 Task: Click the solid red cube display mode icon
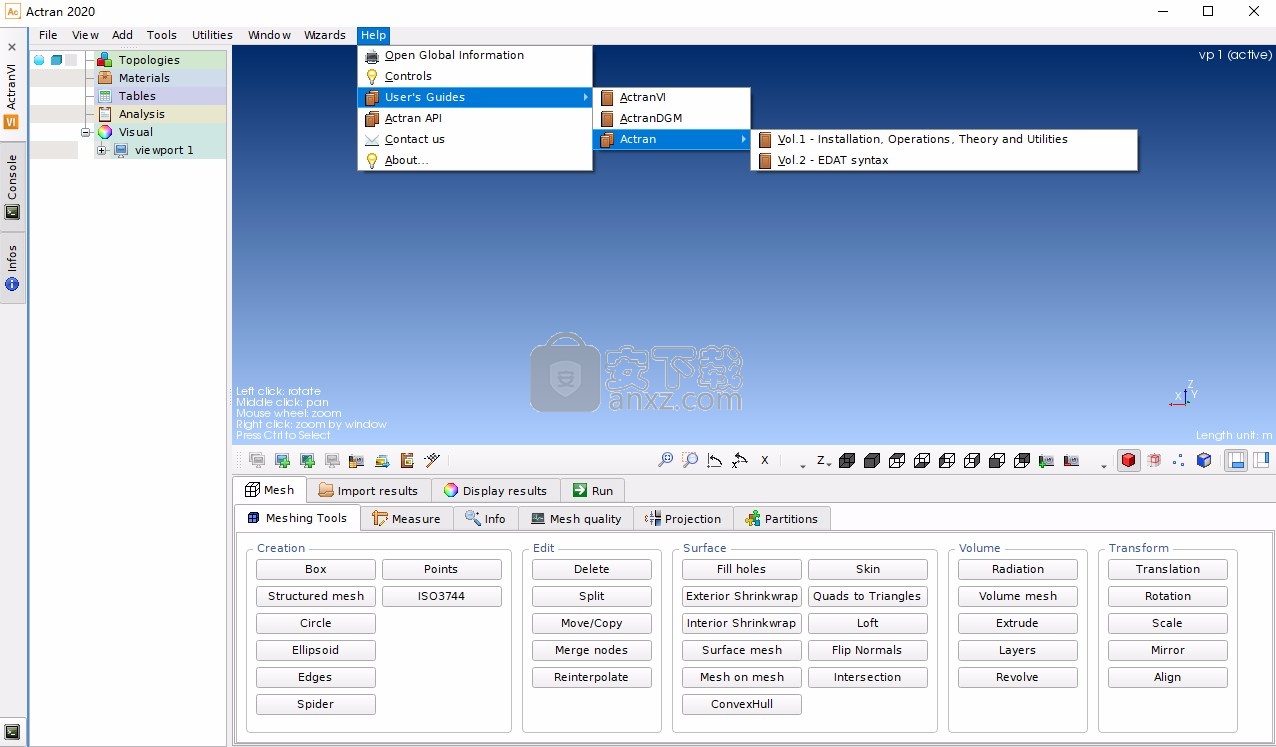click(x=1129, y=460)
